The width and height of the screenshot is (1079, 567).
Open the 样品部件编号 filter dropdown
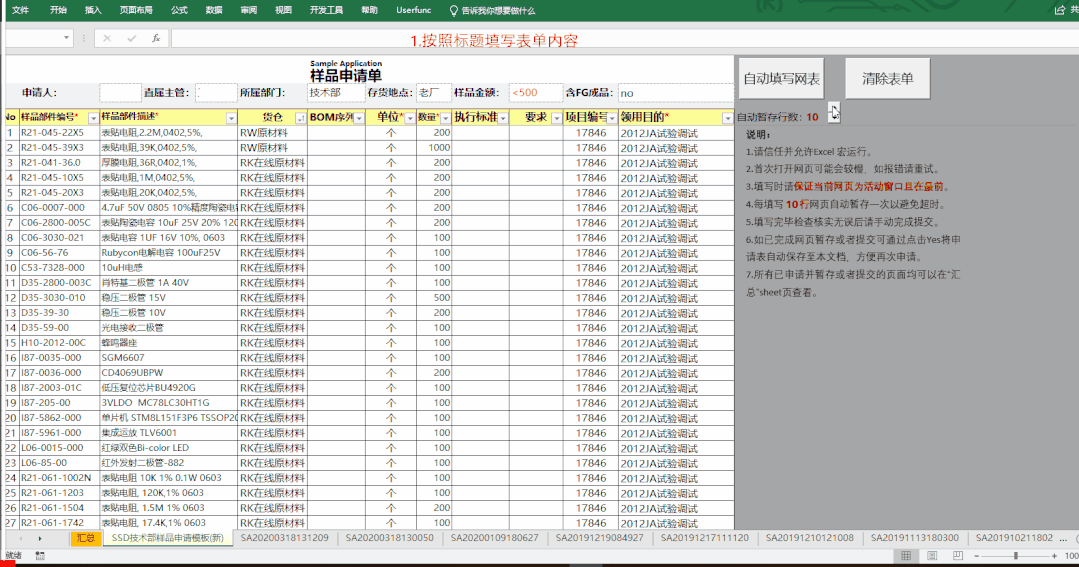pos(93,118)
